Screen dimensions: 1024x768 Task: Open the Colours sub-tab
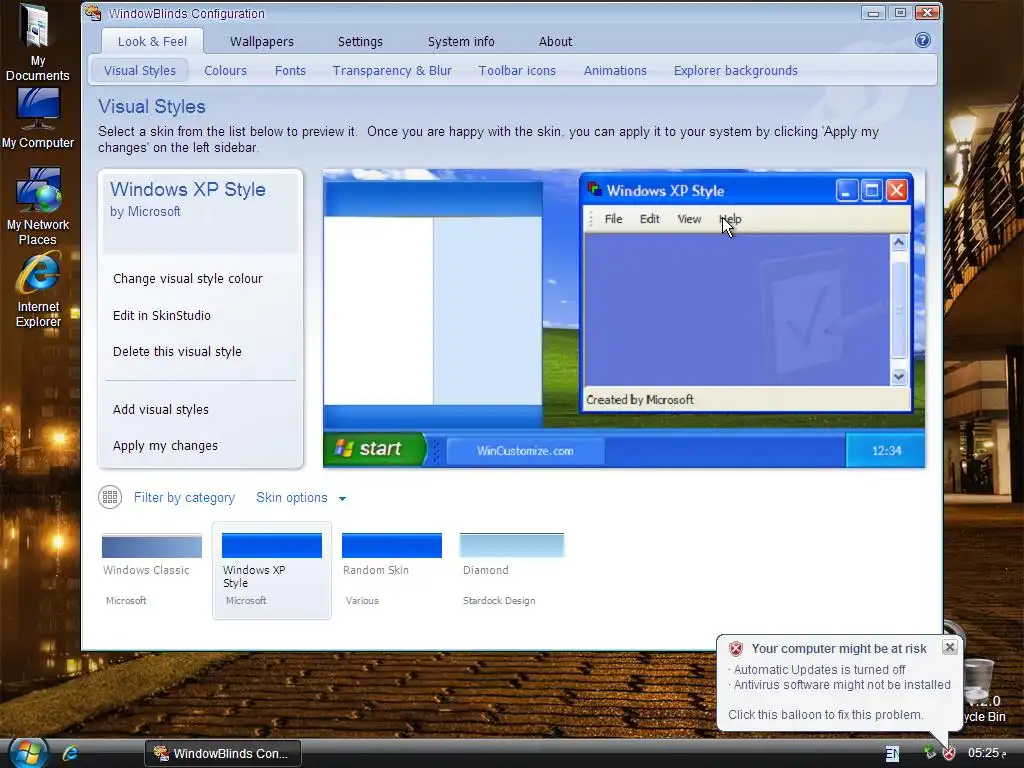(x=225, y=71)
